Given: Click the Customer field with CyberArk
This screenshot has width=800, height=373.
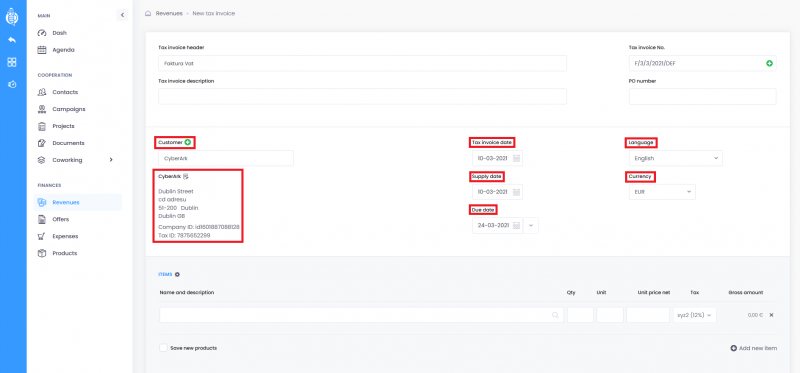Looking at the screenshot, I should pyautogui.click(x=226, y=158).
